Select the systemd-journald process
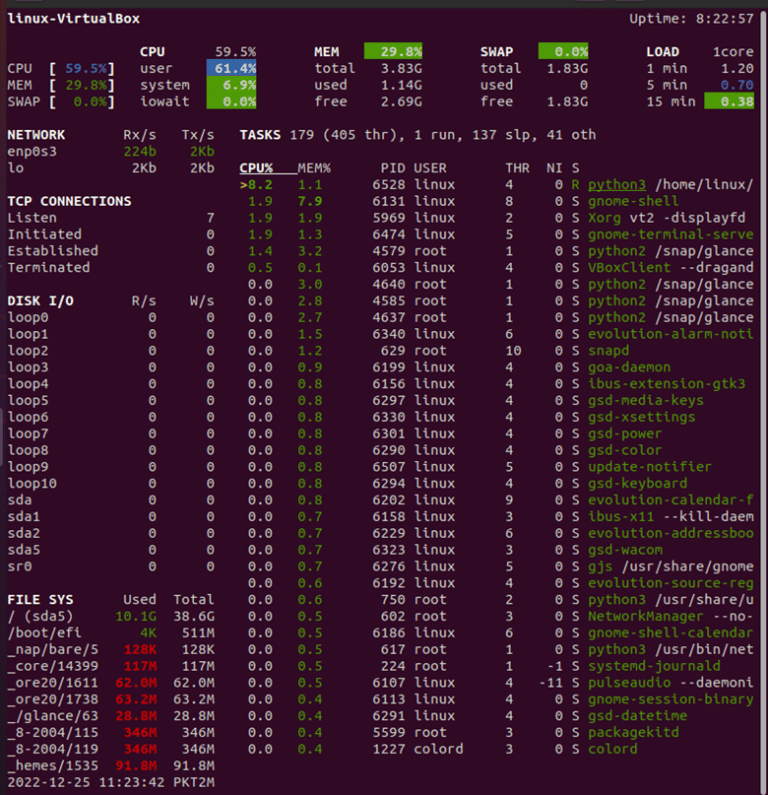 (654, 666)
